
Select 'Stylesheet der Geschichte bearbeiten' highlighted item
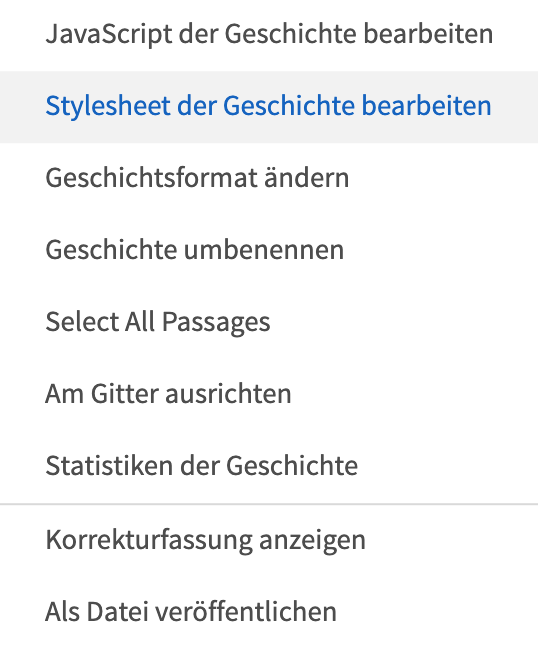click(269, 107)
